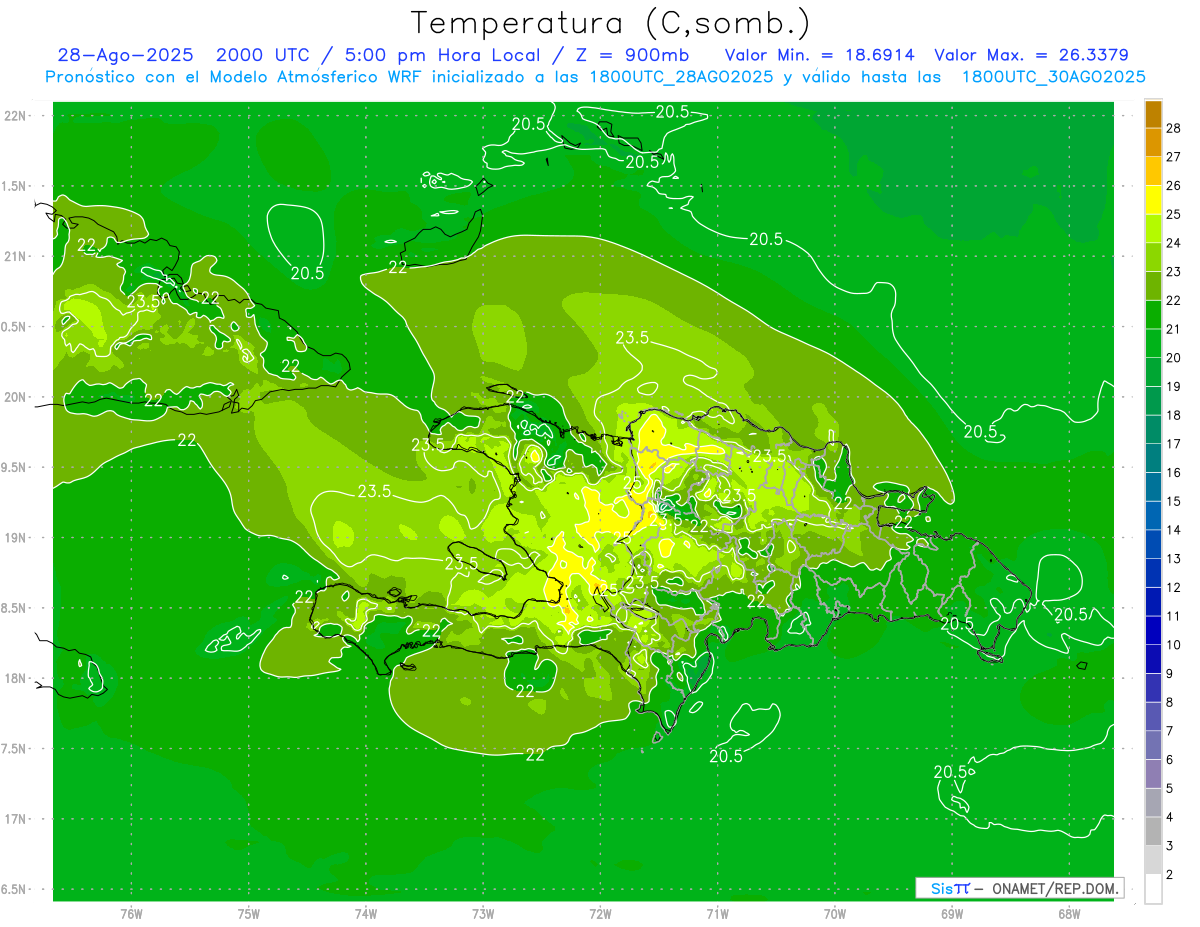This screenshot has width=1200, height=927.
Task: Click the '20N' latitude axis label
Action: 16,397
